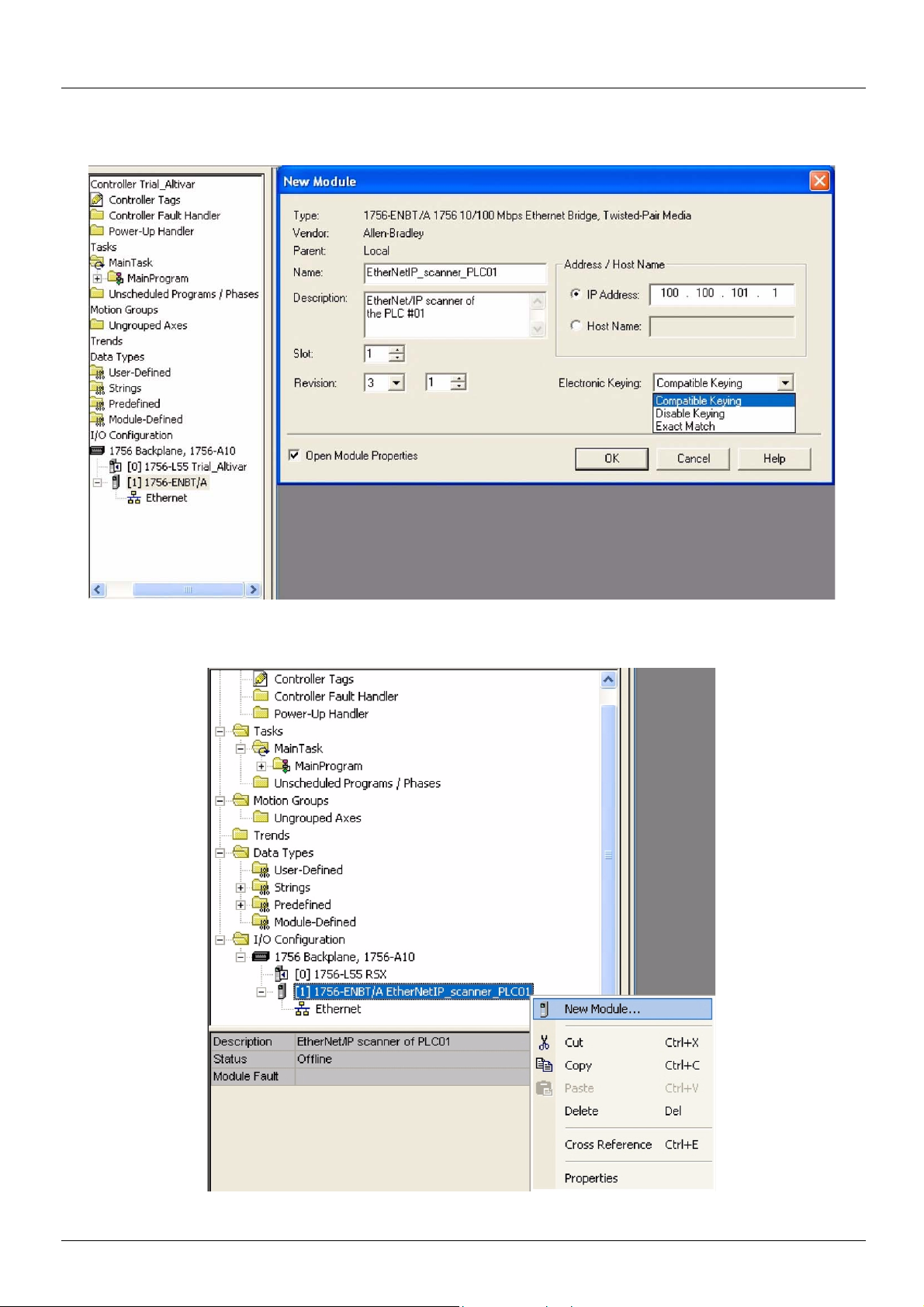
Task: Expand the Predefined node in lower tree
Action: [241, 904]
